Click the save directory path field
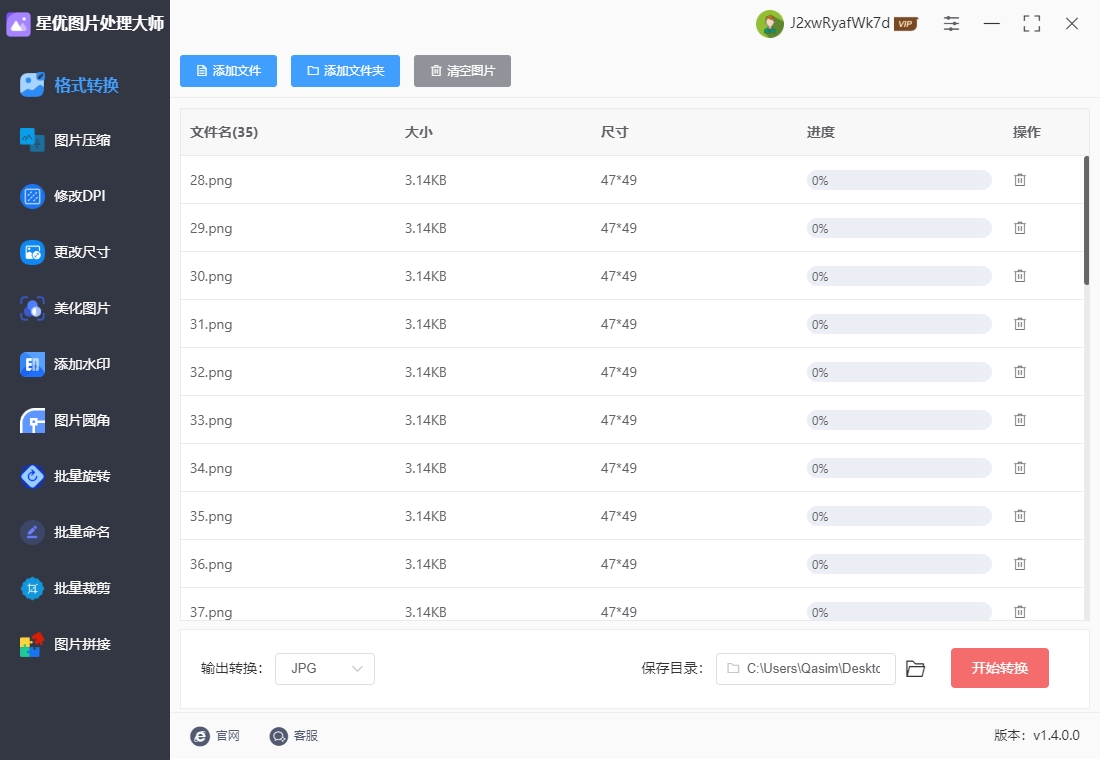 (x=806, y=669)
